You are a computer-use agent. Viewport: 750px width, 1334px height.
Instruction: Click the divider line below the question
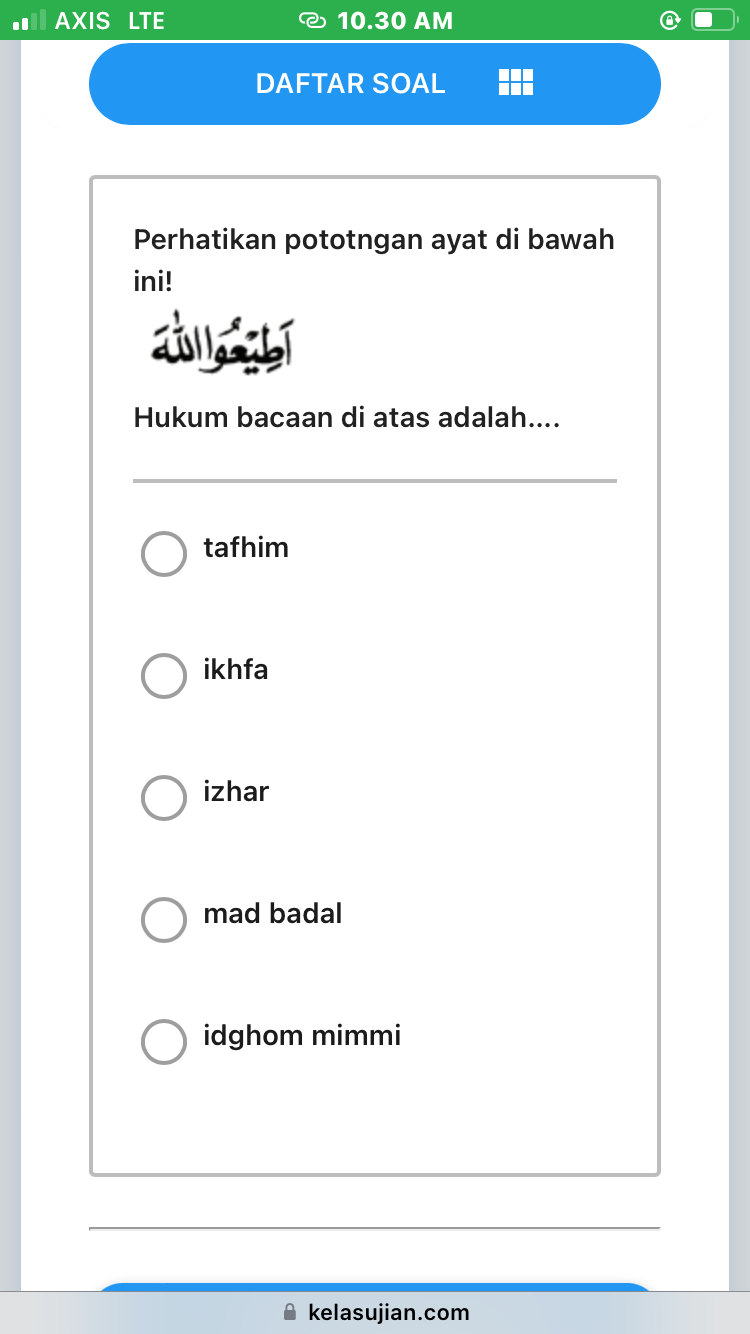pyautogui.click(x=375, y=481)
